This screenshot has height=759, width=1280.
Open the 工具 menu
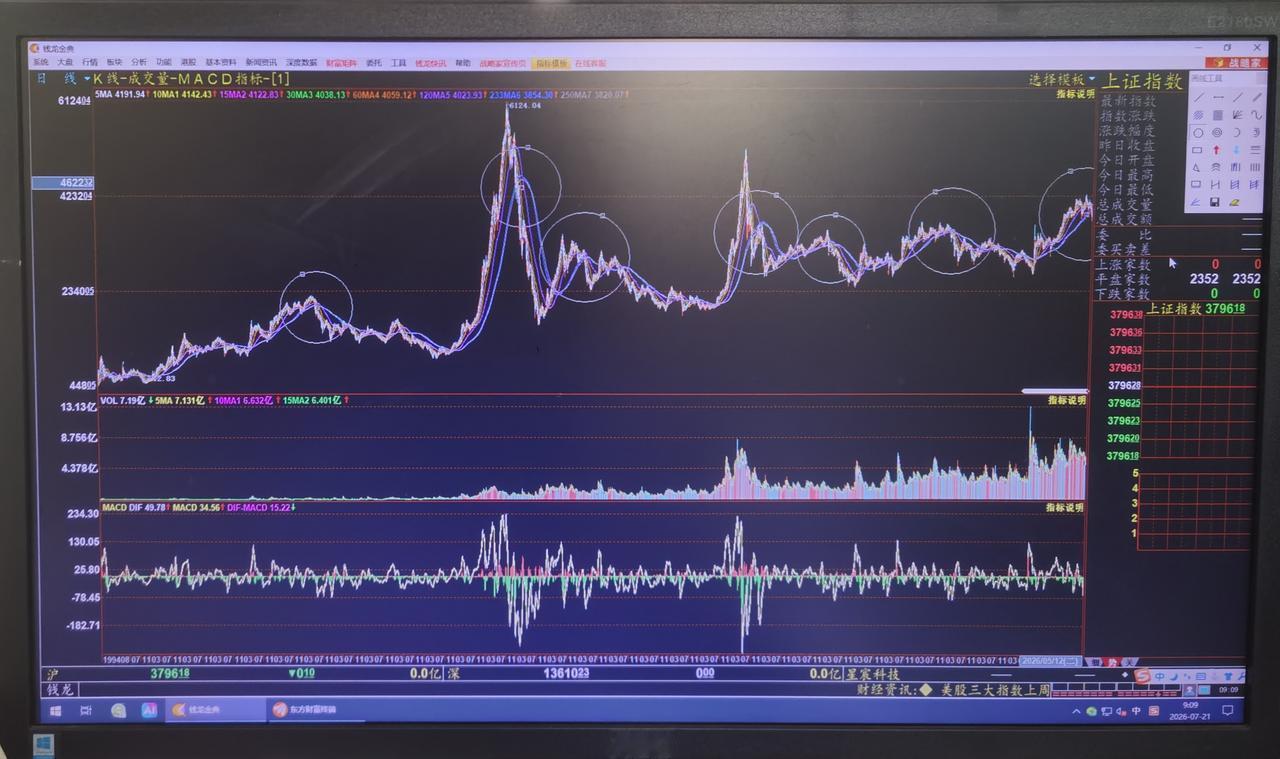tap(398, 62)
